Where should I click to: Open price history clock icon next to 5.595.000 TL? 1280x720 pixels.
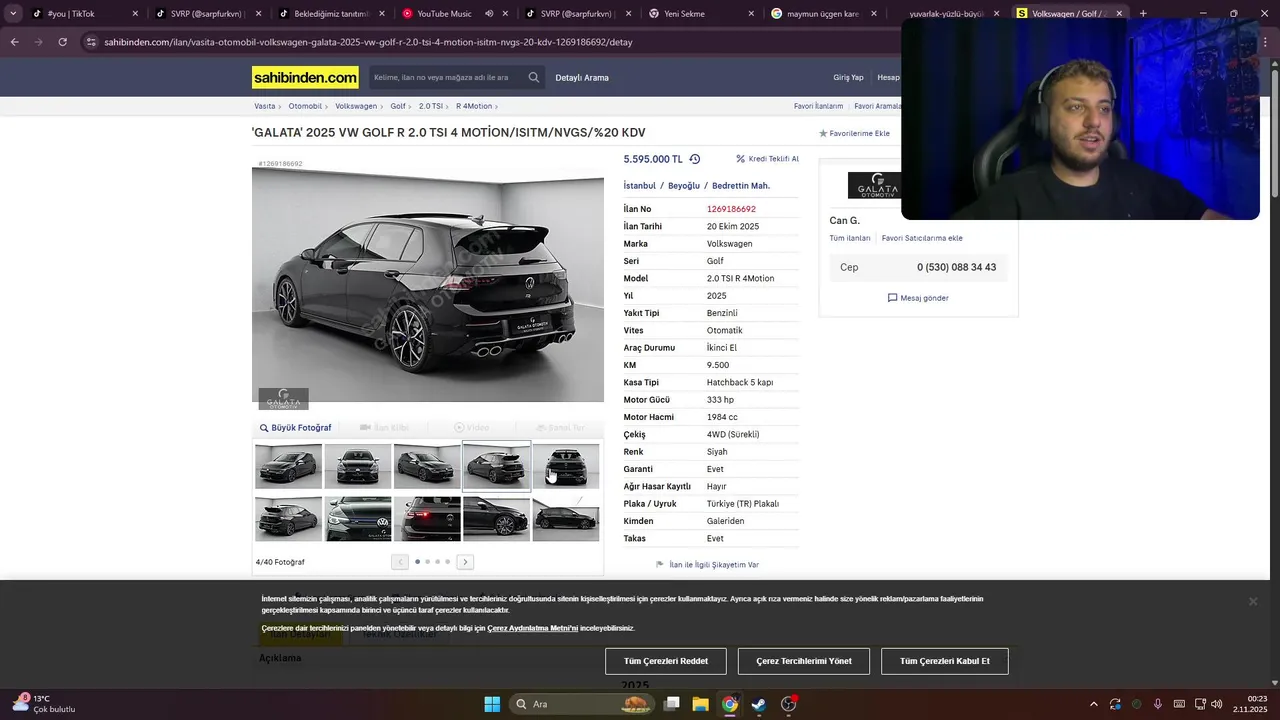click(695, 159)
